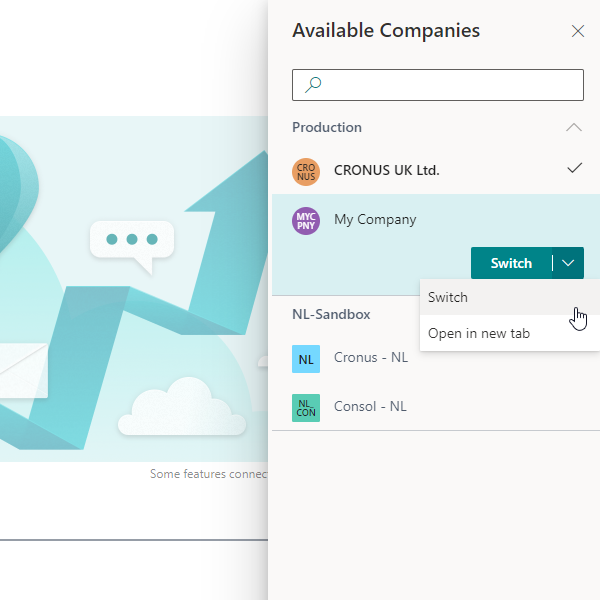Close the Available Companies panel
This screenshot has width=600, height=600.
[x=577, y=31]
